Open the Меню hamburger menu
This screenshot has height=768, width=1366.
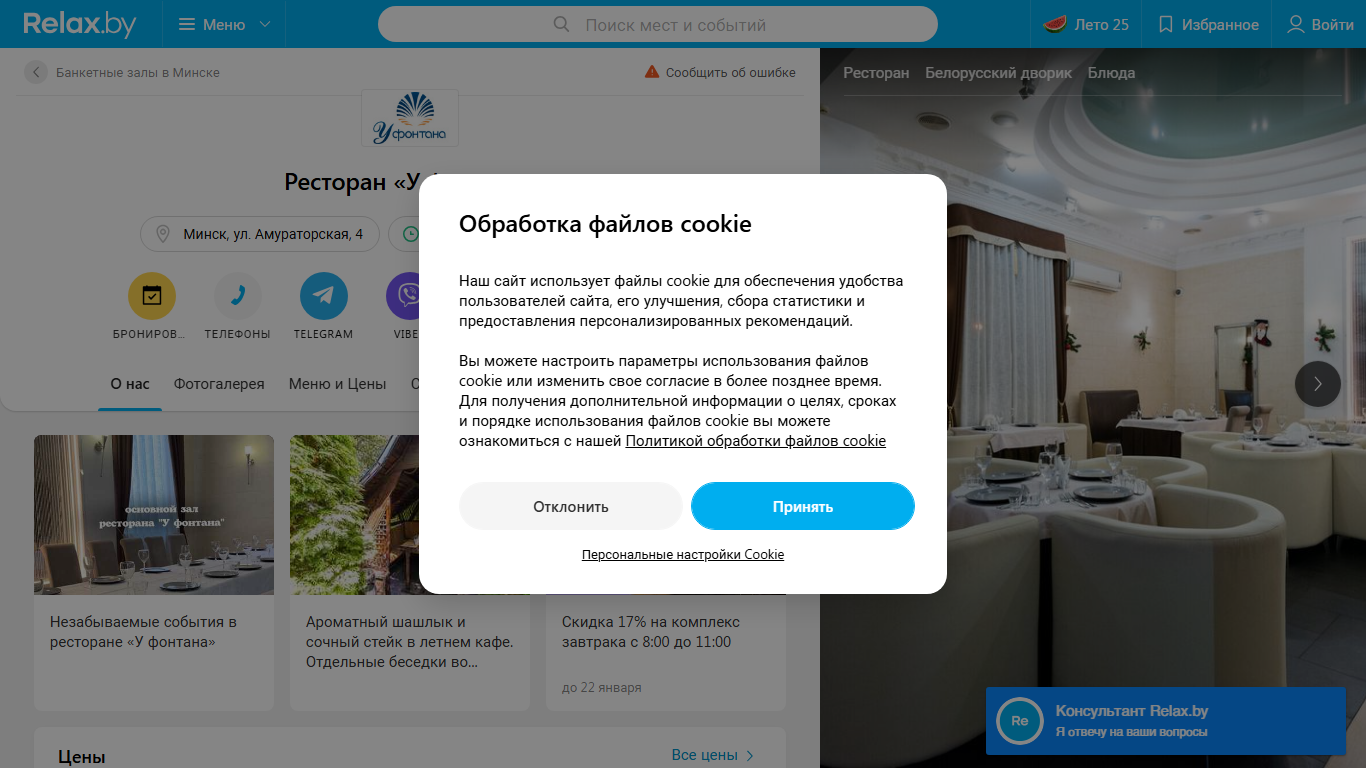pos(224,24)
